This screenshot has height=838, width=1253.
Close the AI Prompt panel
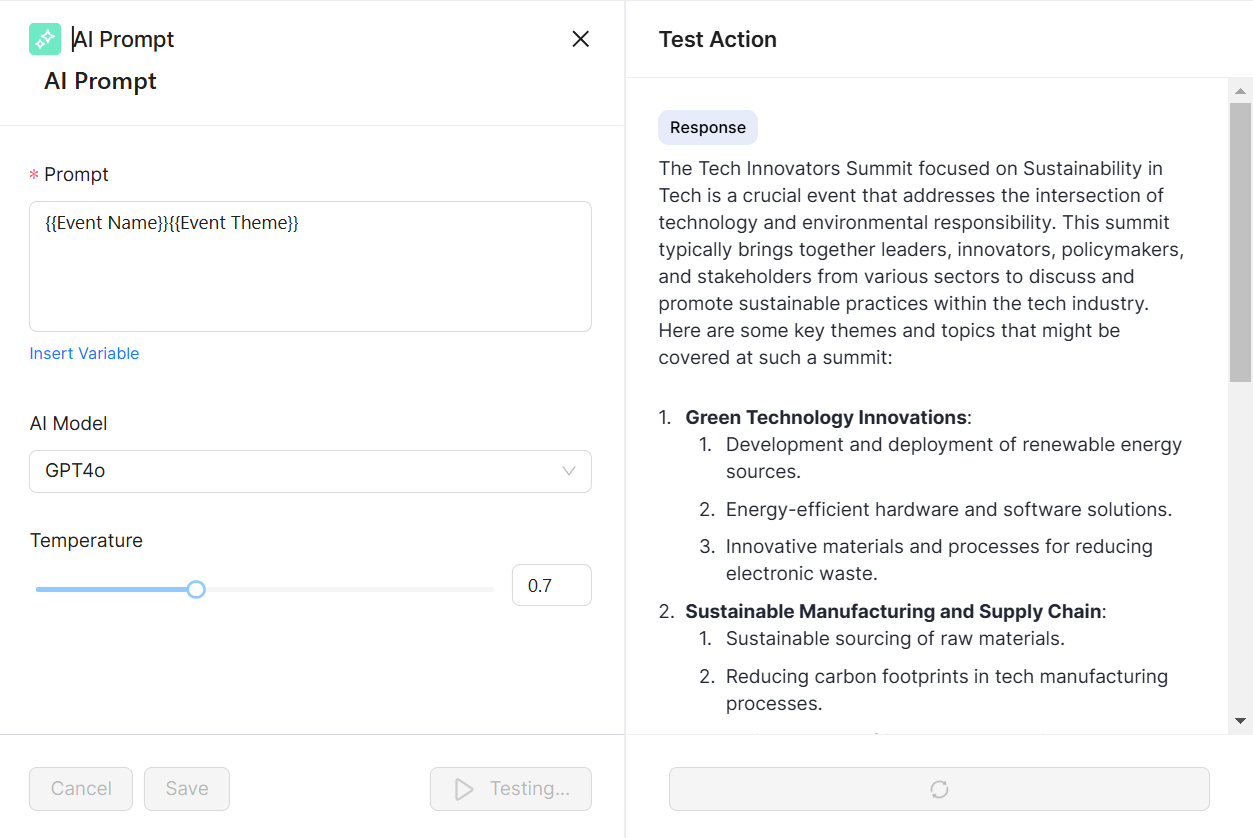[x=580, y=39]
